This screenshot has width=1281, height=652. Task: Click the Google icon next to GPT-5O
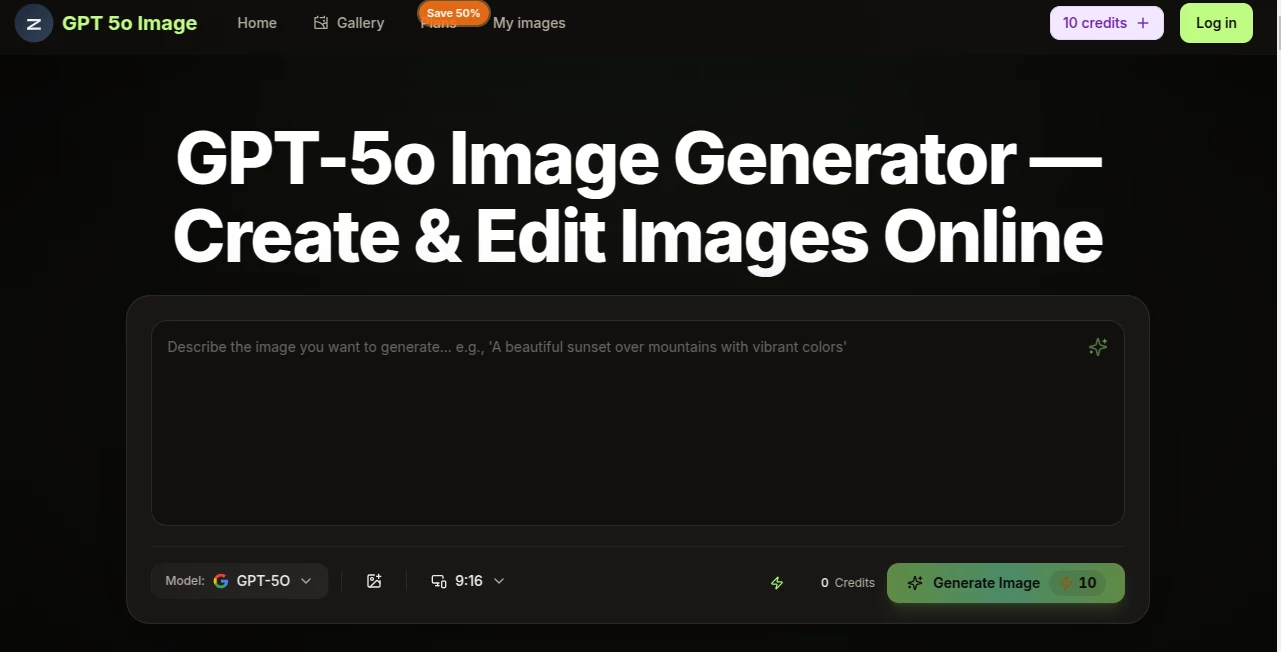pyautogui.click(x=220, y=581)
